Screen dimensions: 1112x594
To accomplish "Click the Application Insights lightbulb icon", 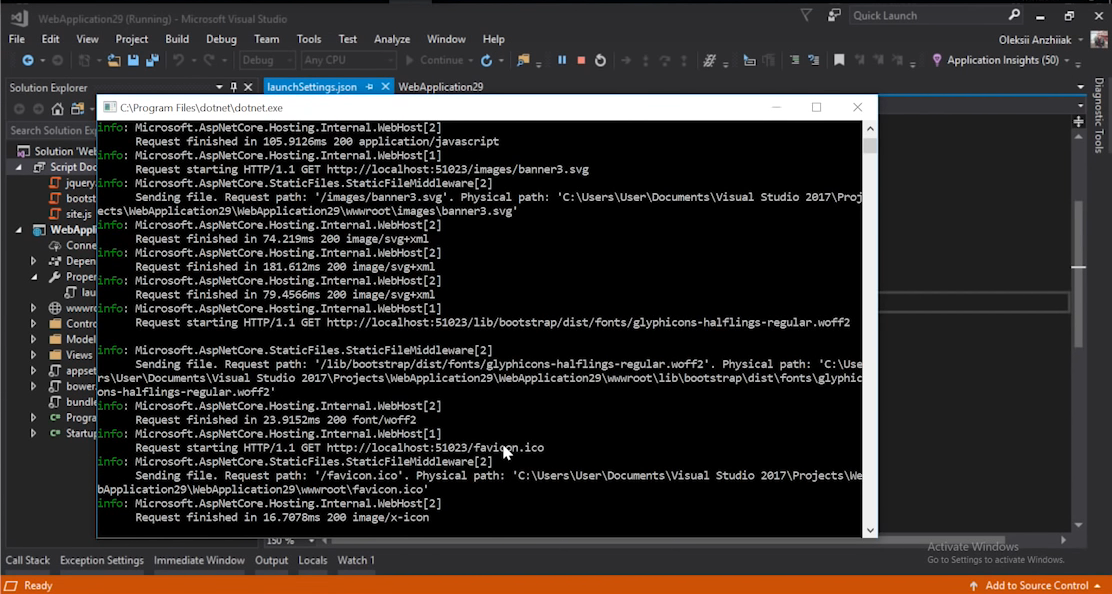I will tap(937, 61).
